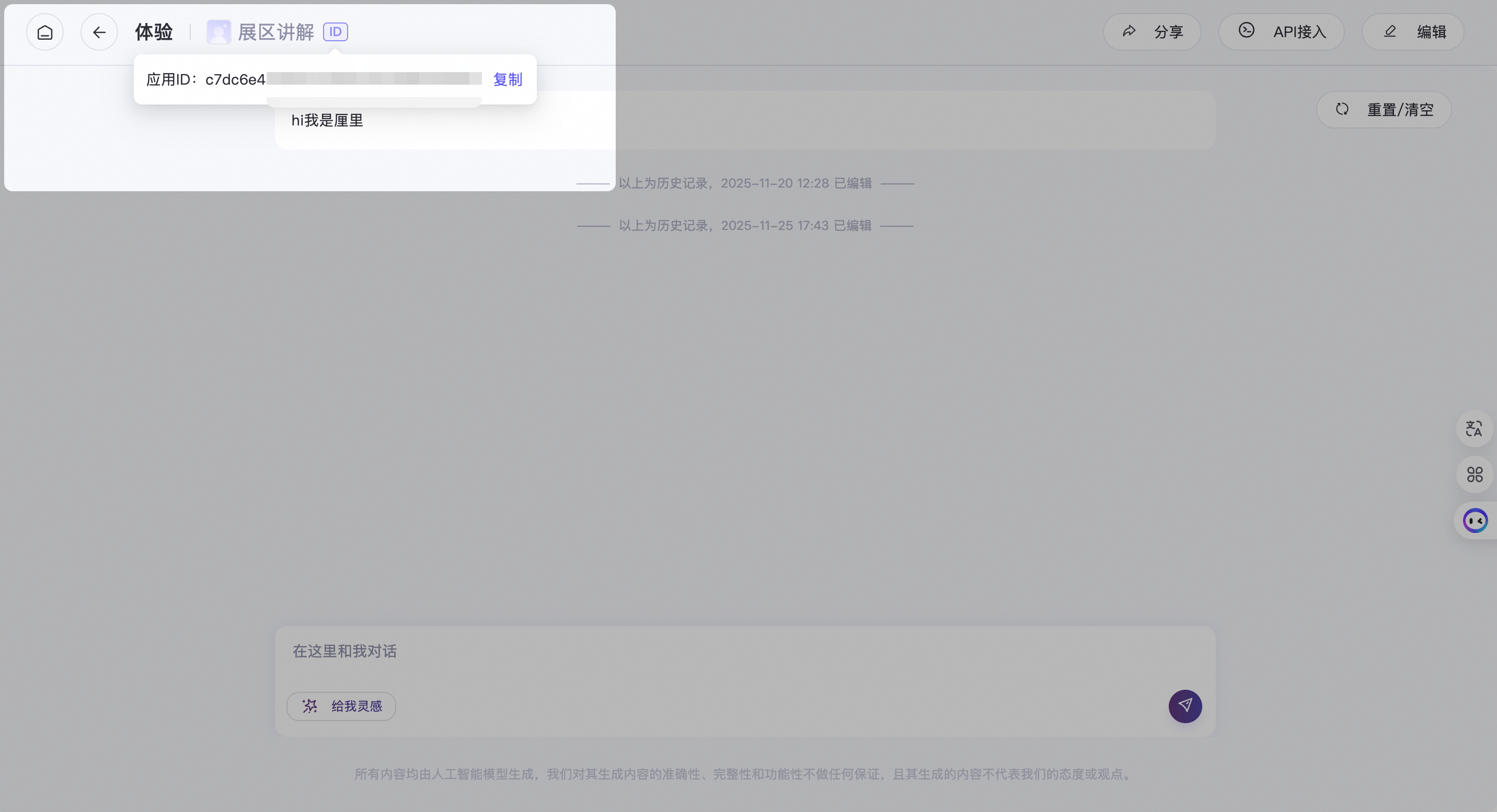
Task: Open the apps grid icon on the right
Action: tap(1474, 474)
